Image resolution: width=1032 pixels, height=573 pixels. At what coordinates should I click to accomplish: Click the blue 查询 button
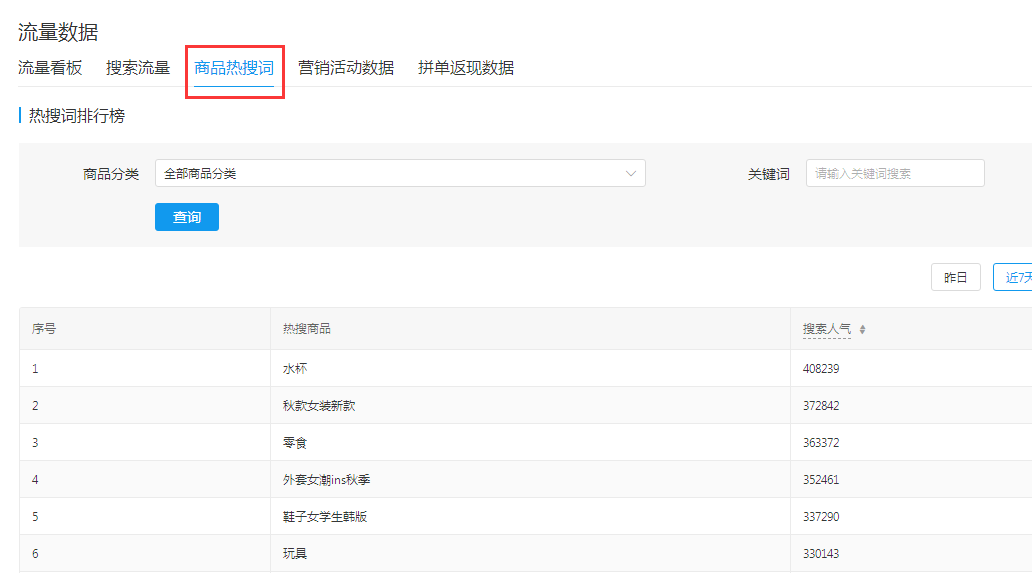pyautogui.click(x=187, y=217)
